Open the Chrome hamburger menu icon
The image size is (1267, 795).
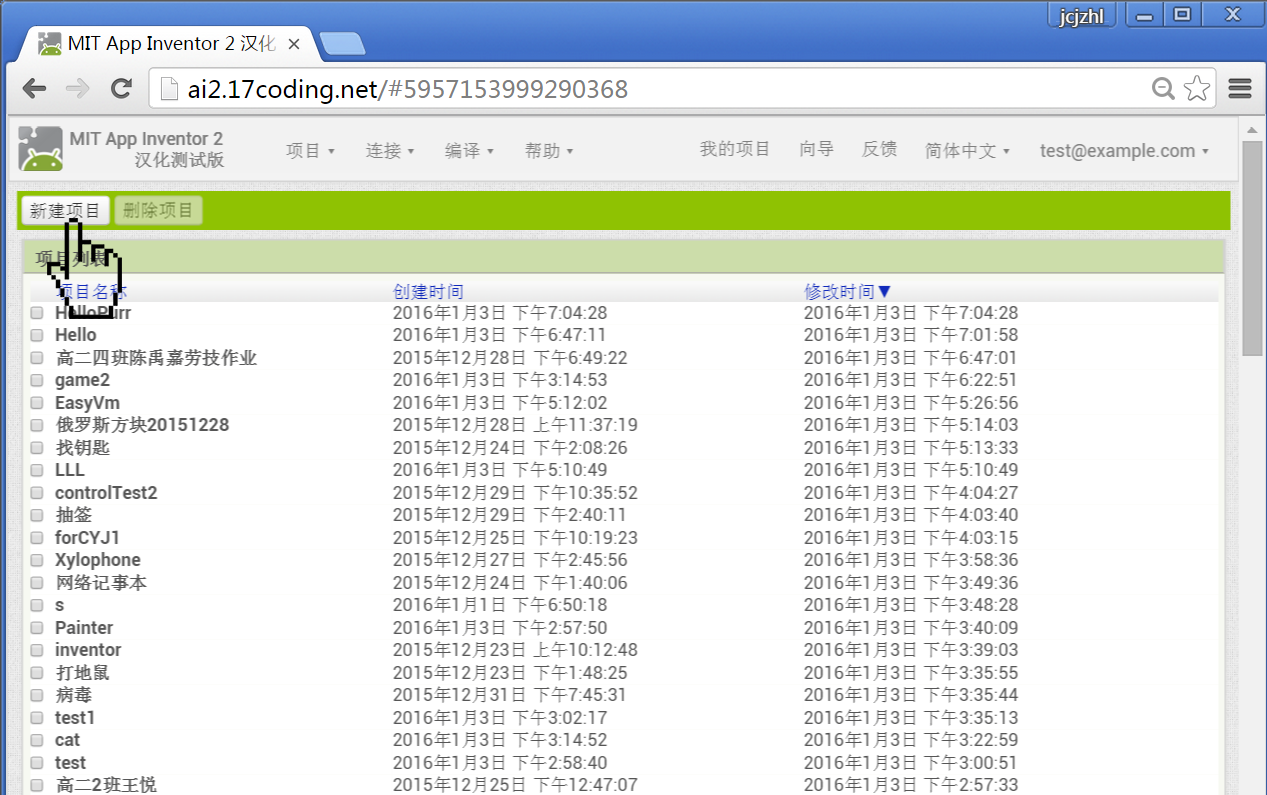point(1240,89)
